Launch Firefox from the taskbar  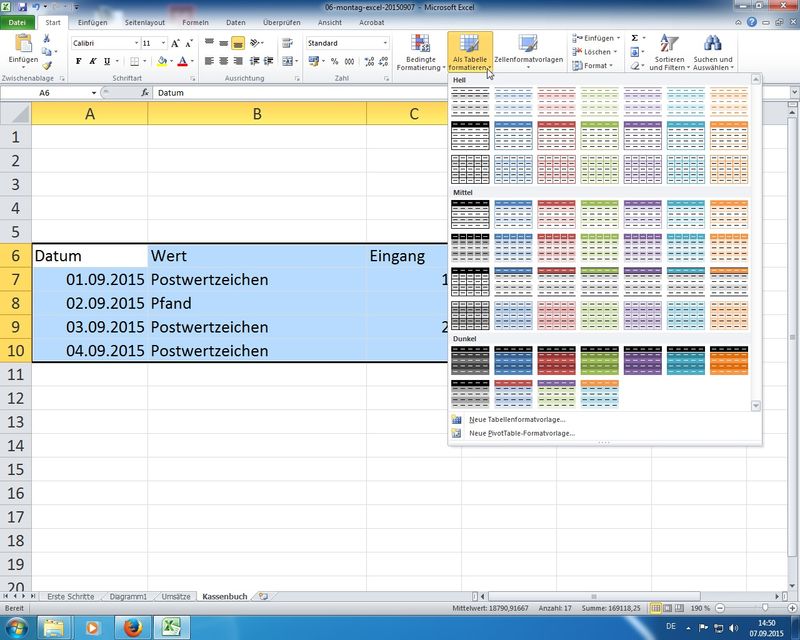click(x=132, y=627)
